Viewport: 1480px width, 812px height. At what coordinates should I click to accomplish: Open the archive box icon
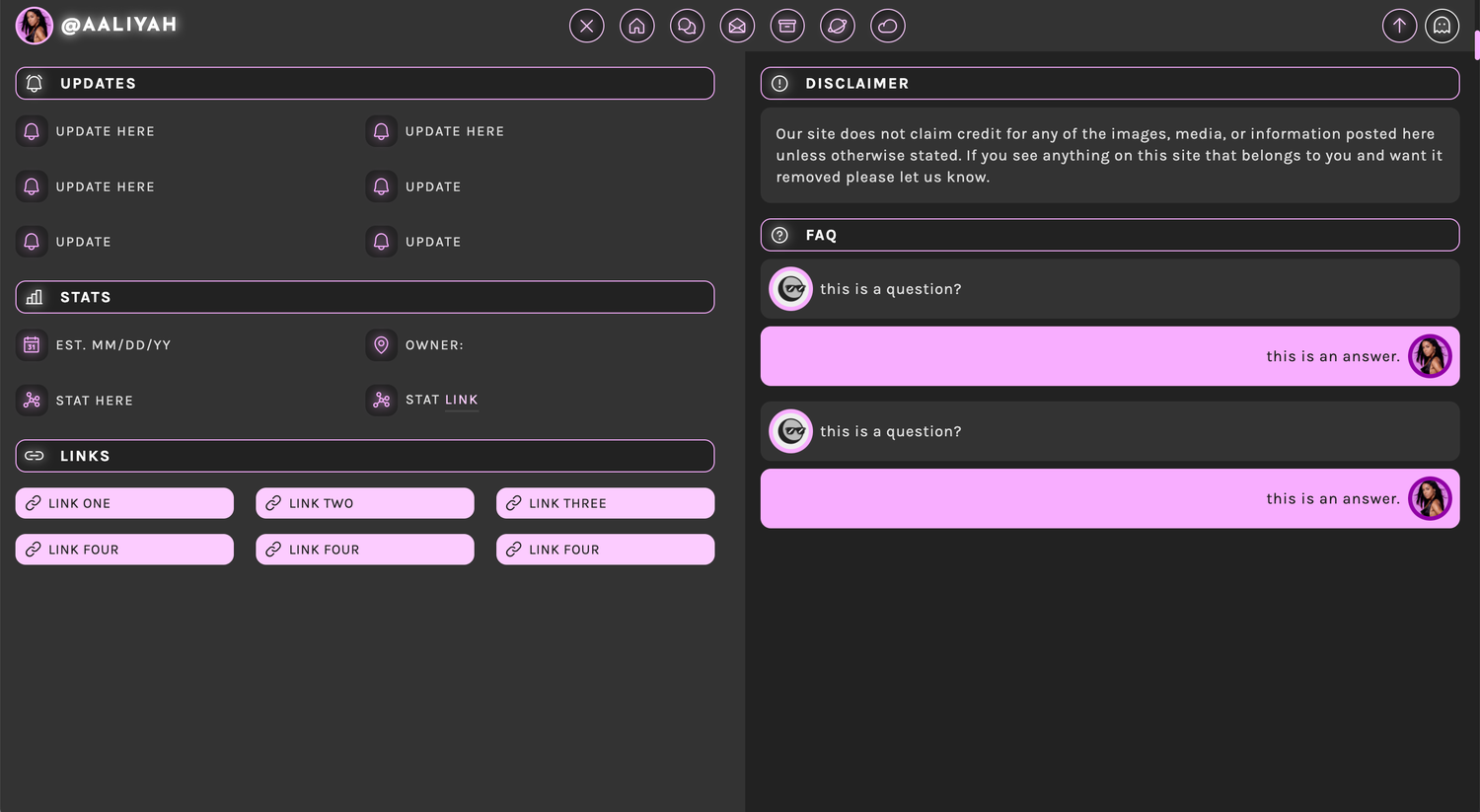point(787,26)
